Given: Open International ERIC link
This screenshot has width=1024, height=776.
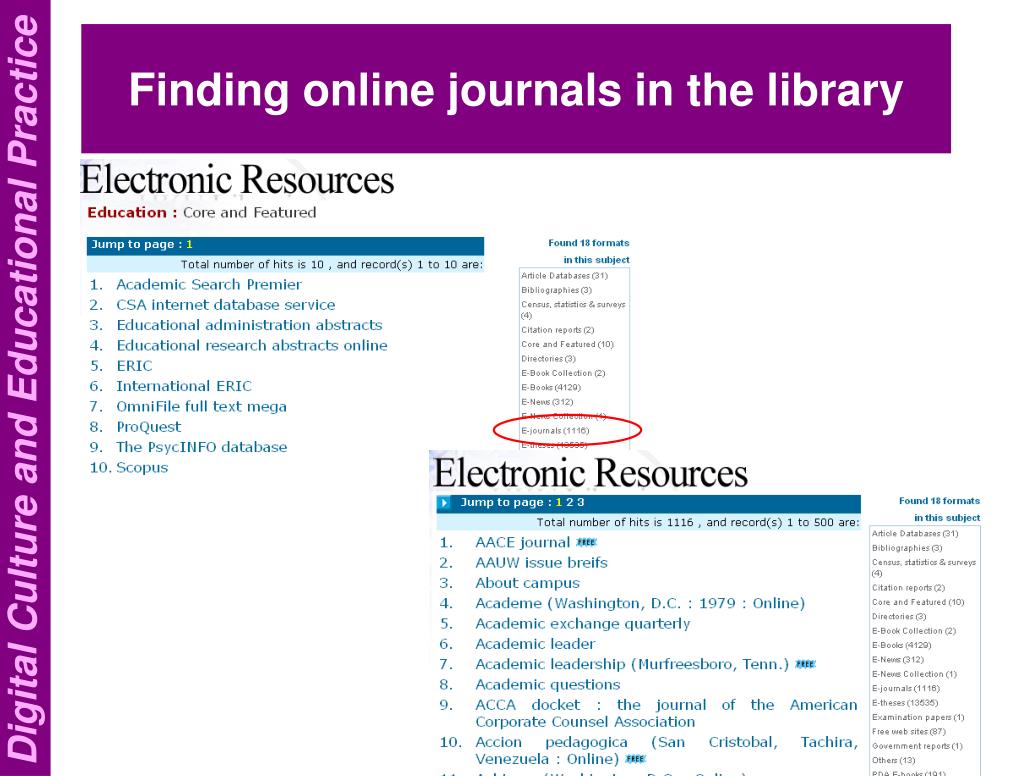Looking at the screenshot, I should coord(184,386).
